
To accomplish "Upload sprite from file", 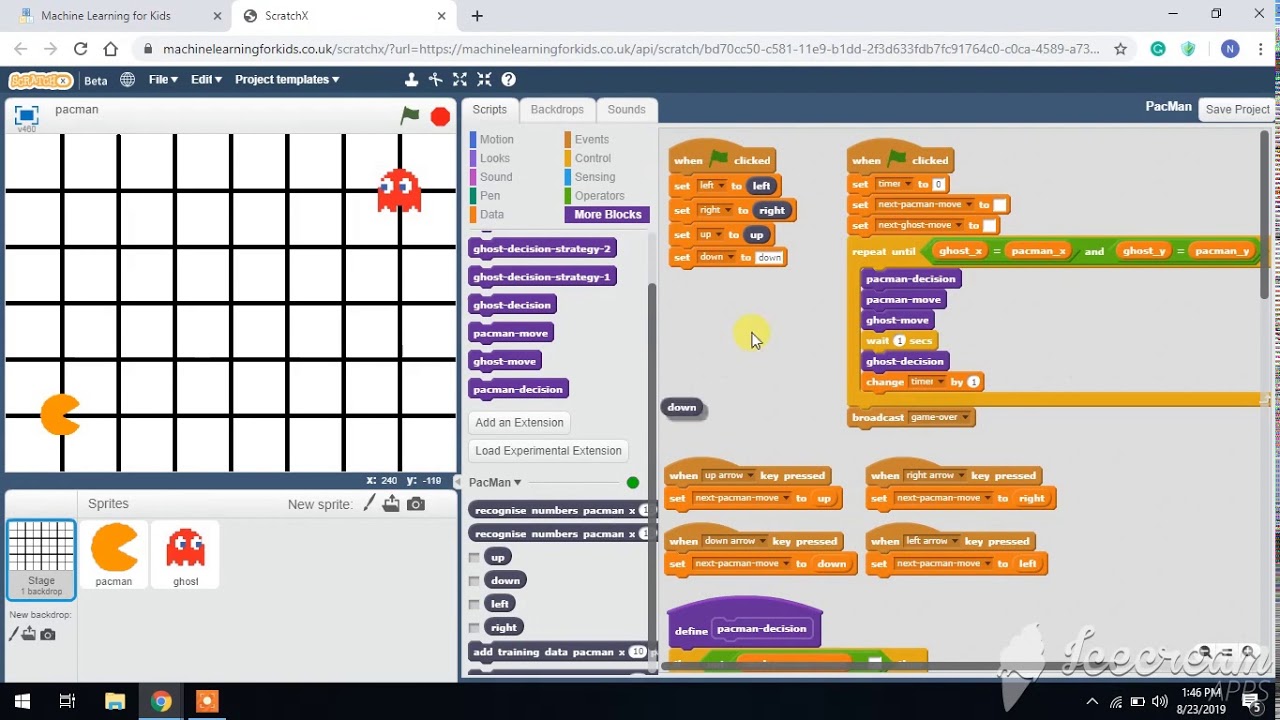I will point(391,504).
